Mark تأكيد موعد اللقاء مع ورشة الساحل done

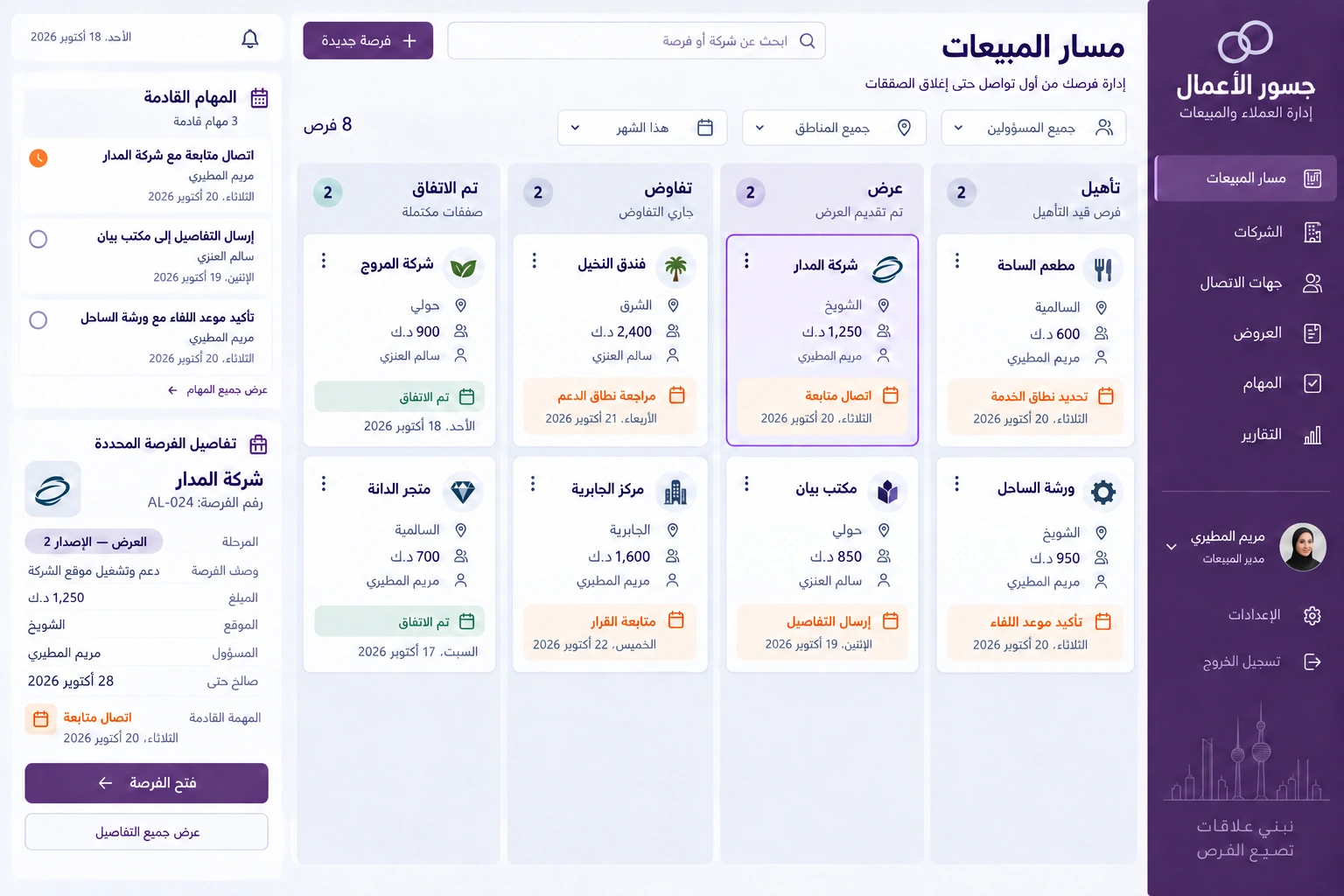(38, 320)
